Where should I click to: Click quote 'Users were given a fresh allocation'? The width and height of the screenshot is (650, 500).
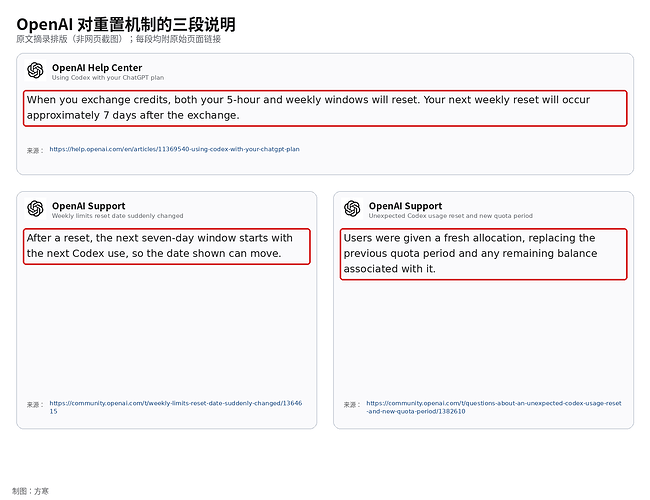point(483,254)
